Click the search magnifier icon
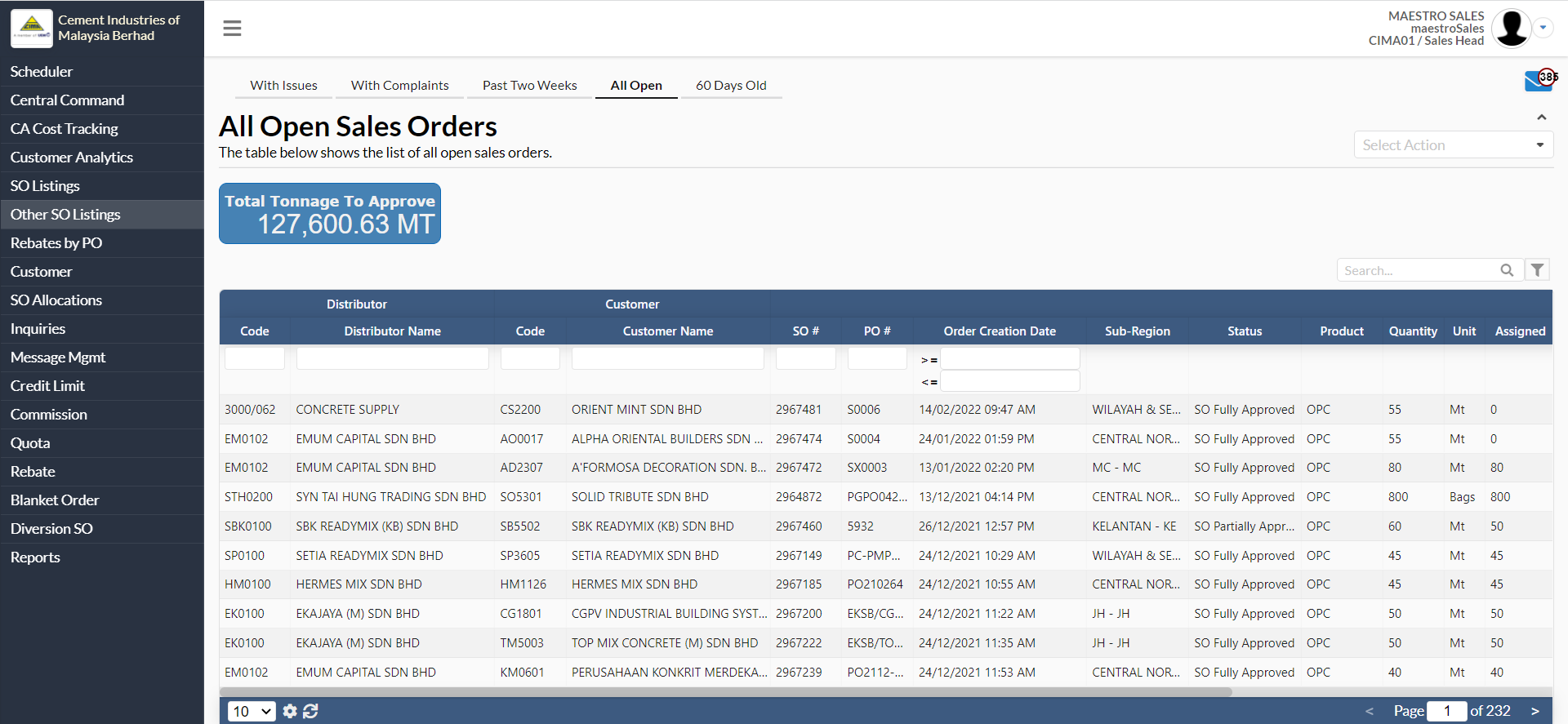1568x724 pixels. pos(1507,270)
